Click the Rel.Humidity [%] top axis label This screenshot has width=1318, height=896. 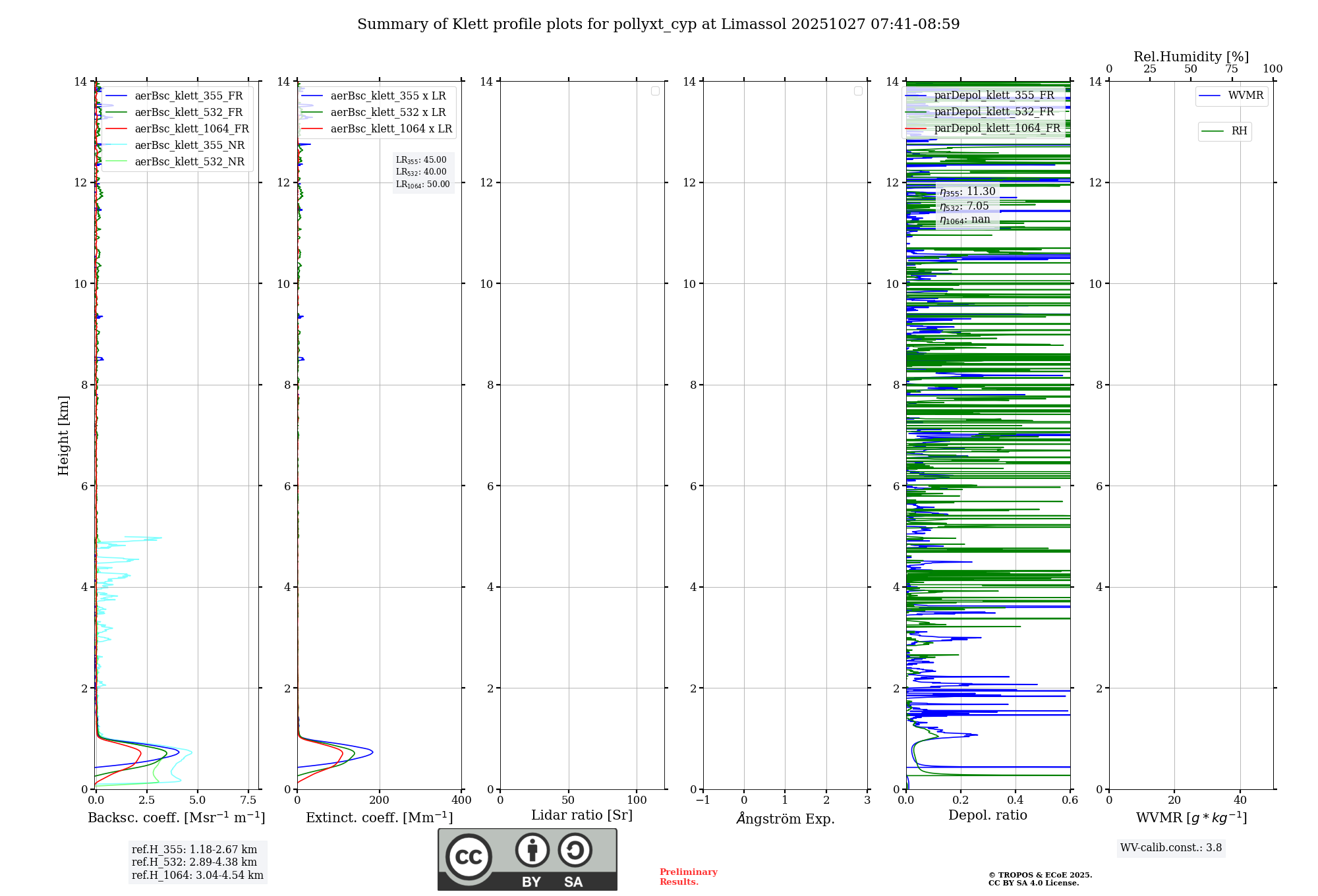coord(1191,57)
